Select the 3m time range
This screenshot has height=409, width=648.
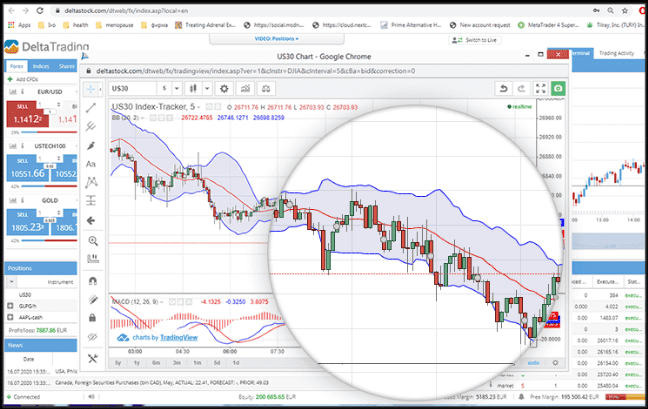[177, 363]
